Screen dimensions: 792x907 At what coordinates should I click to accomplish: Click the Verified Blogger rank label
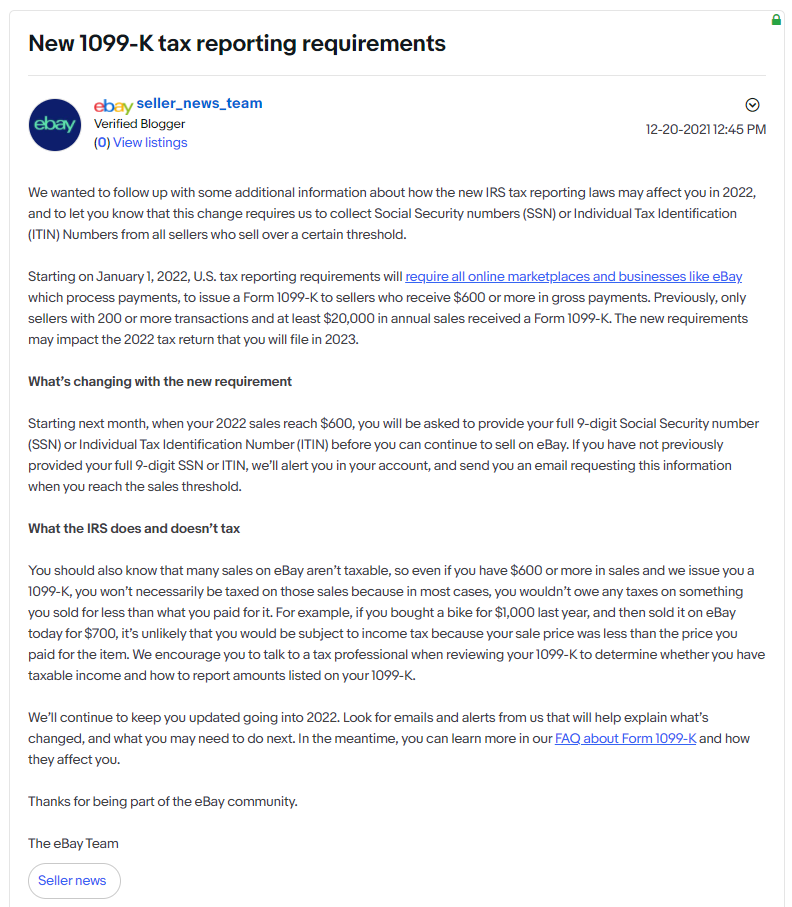[139, 124]
